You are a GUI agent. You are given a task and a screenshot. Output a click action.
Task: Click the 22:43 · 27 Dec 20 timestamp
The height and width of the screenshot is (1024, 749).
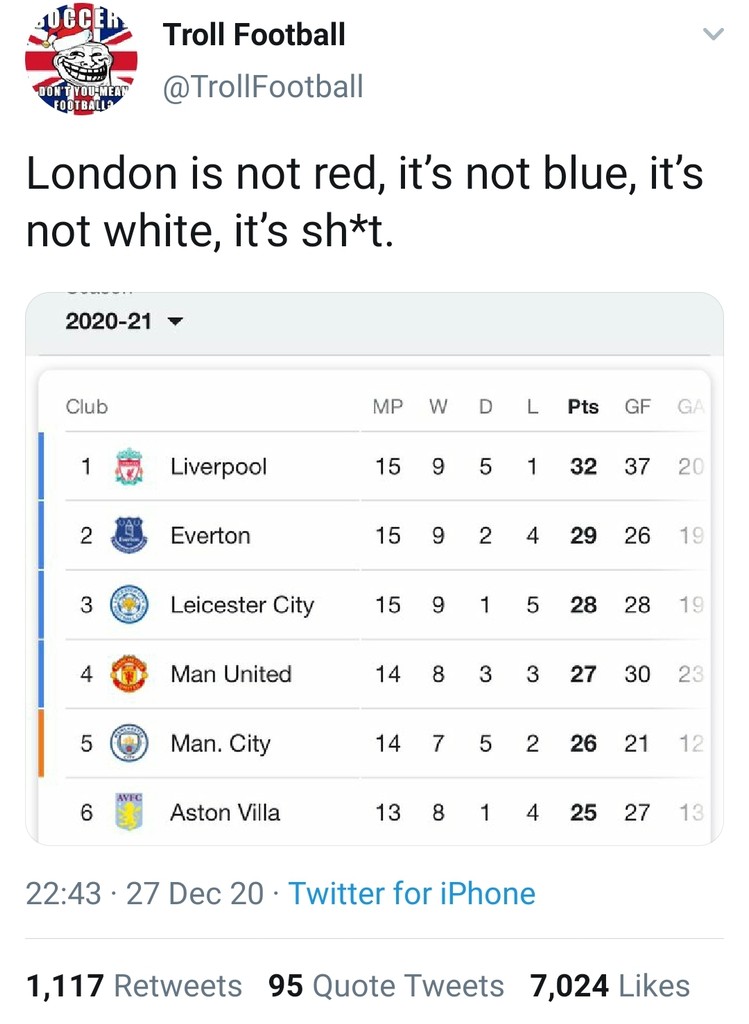(x=145, y=893)
